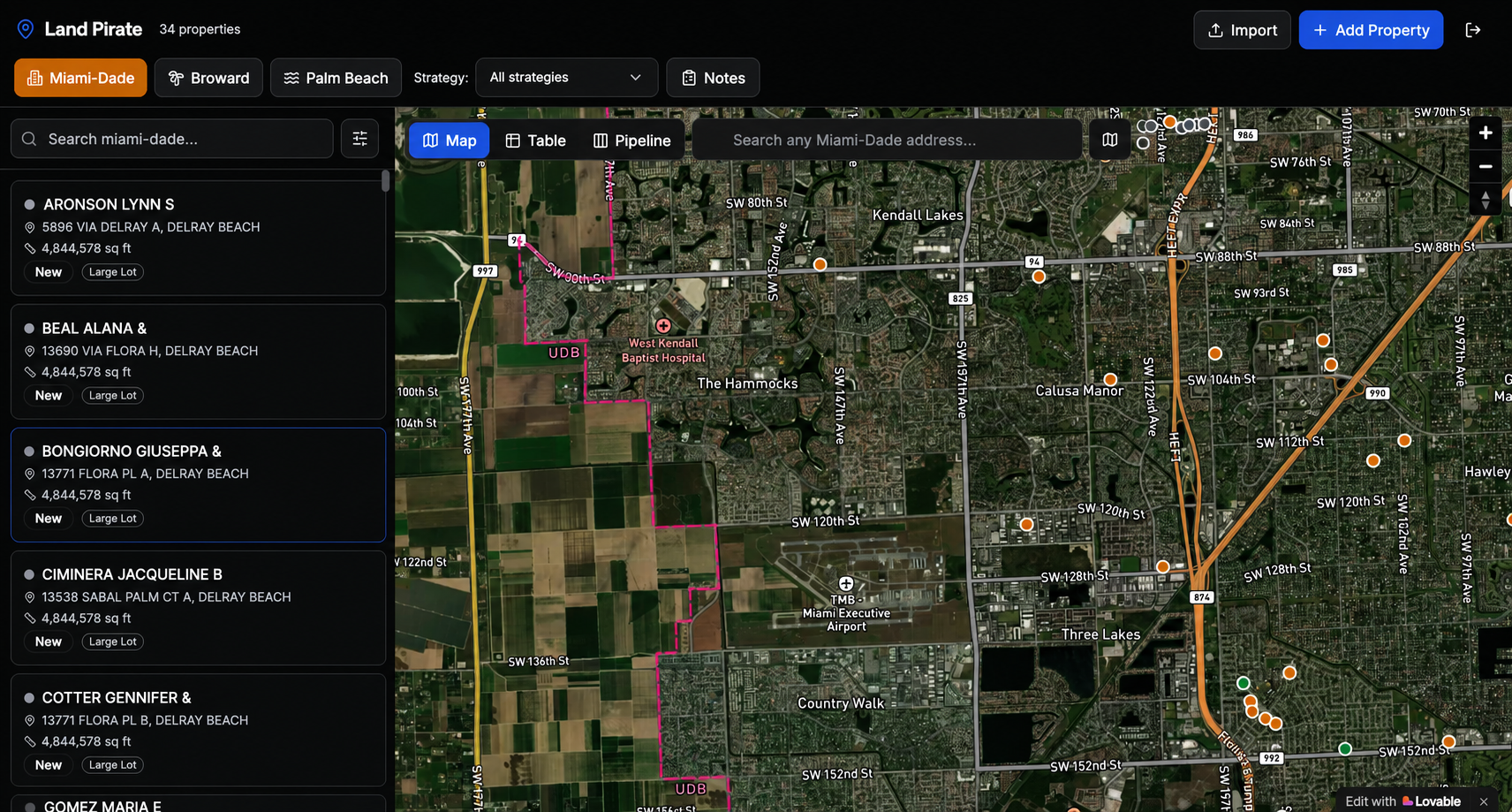
Task: Click the Three Lakes map label
Action: pos(1100,634)
